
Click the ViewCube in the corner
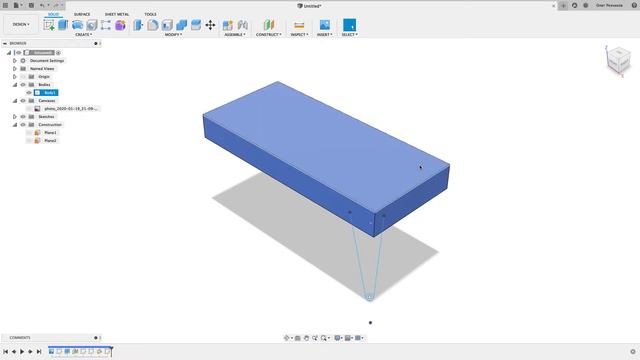619,60
